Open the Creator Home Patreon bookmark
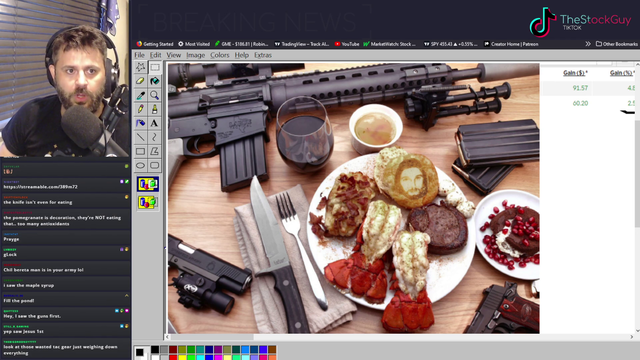The image size is (640, 360). tap(511, 44)
